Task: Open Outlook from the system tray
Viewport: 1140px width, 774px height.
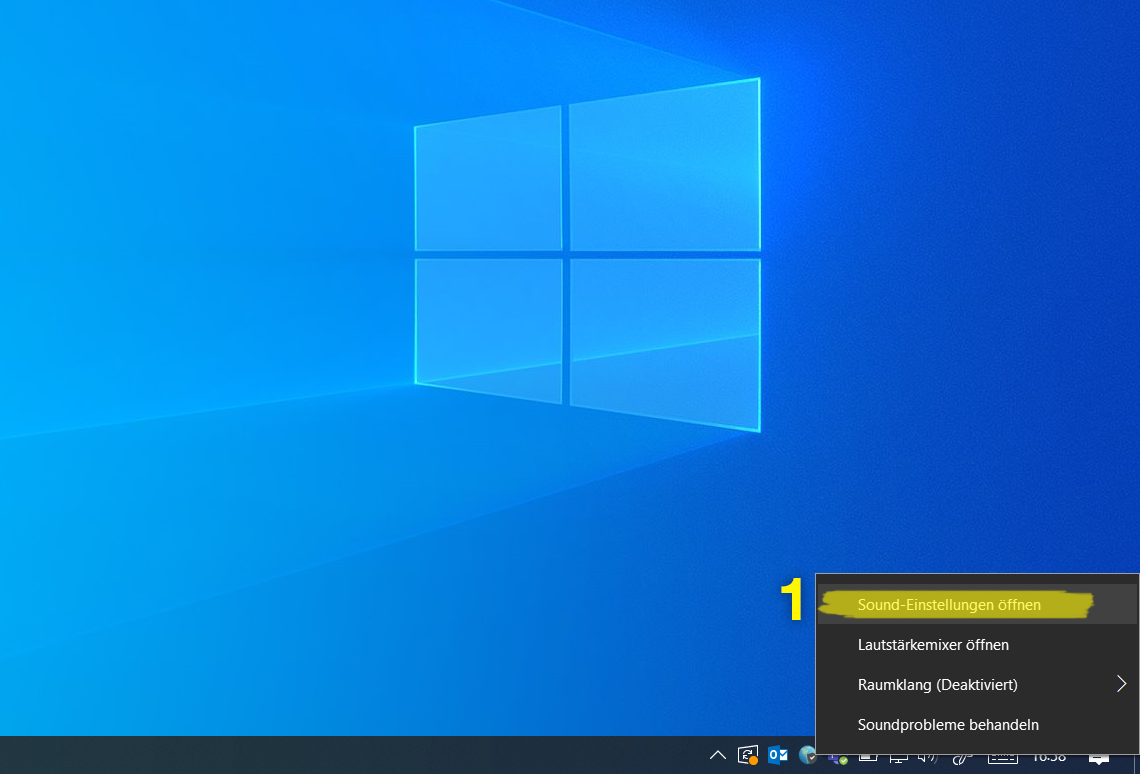Action: coord(778,756)
